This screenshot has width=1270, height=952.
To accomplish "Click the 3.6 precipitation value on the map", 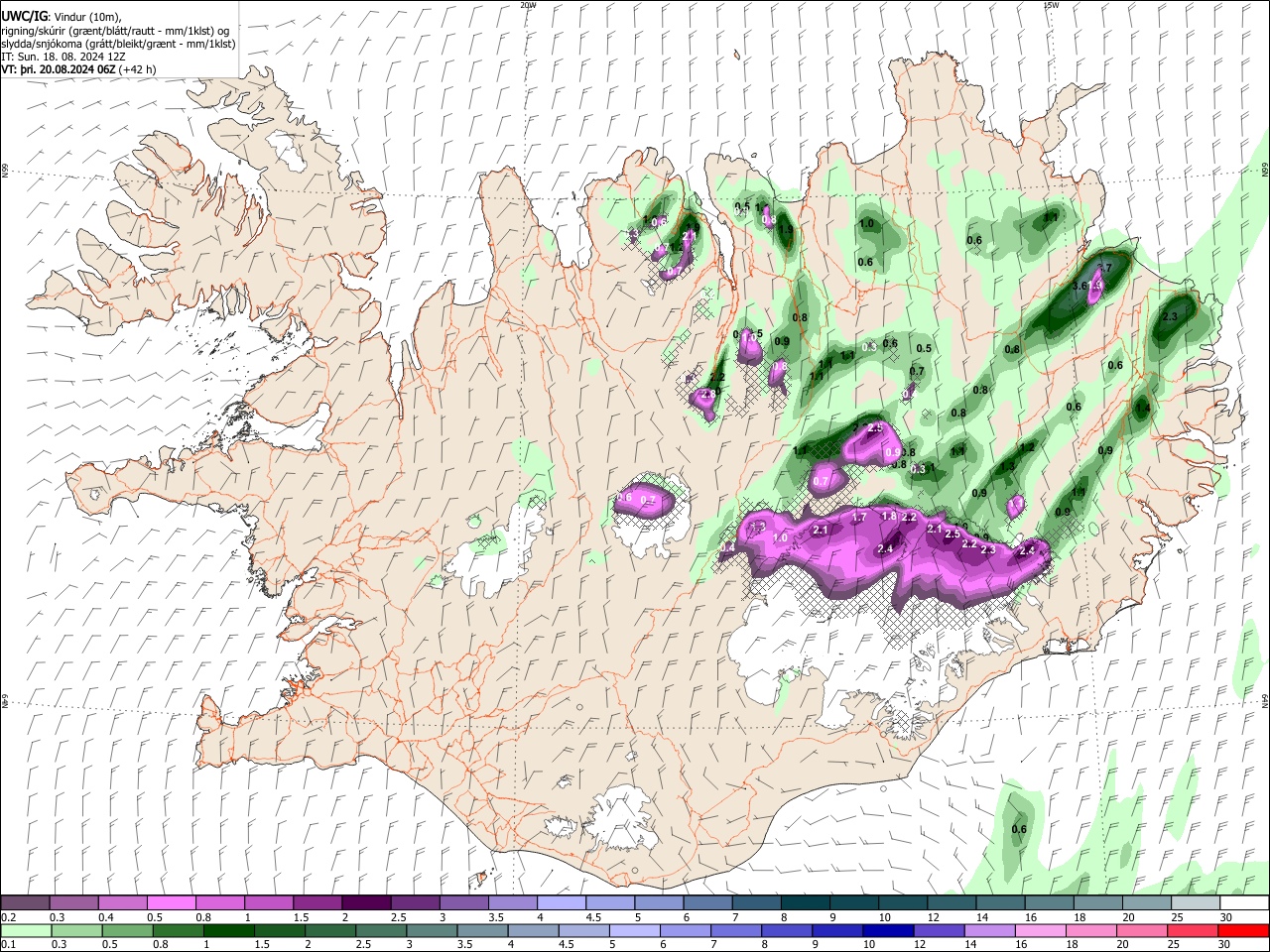I will (1081, 286).
